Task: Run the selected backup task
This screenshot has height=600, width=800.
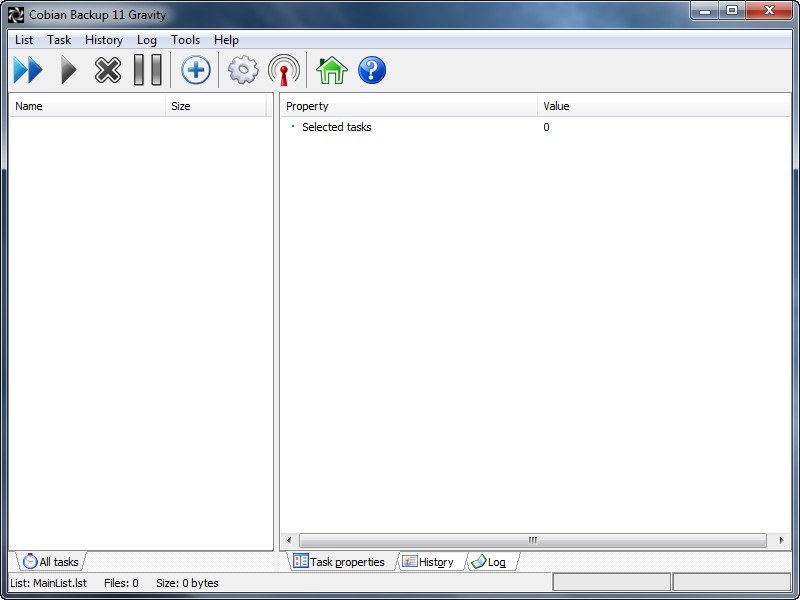Action: [67, 70]
